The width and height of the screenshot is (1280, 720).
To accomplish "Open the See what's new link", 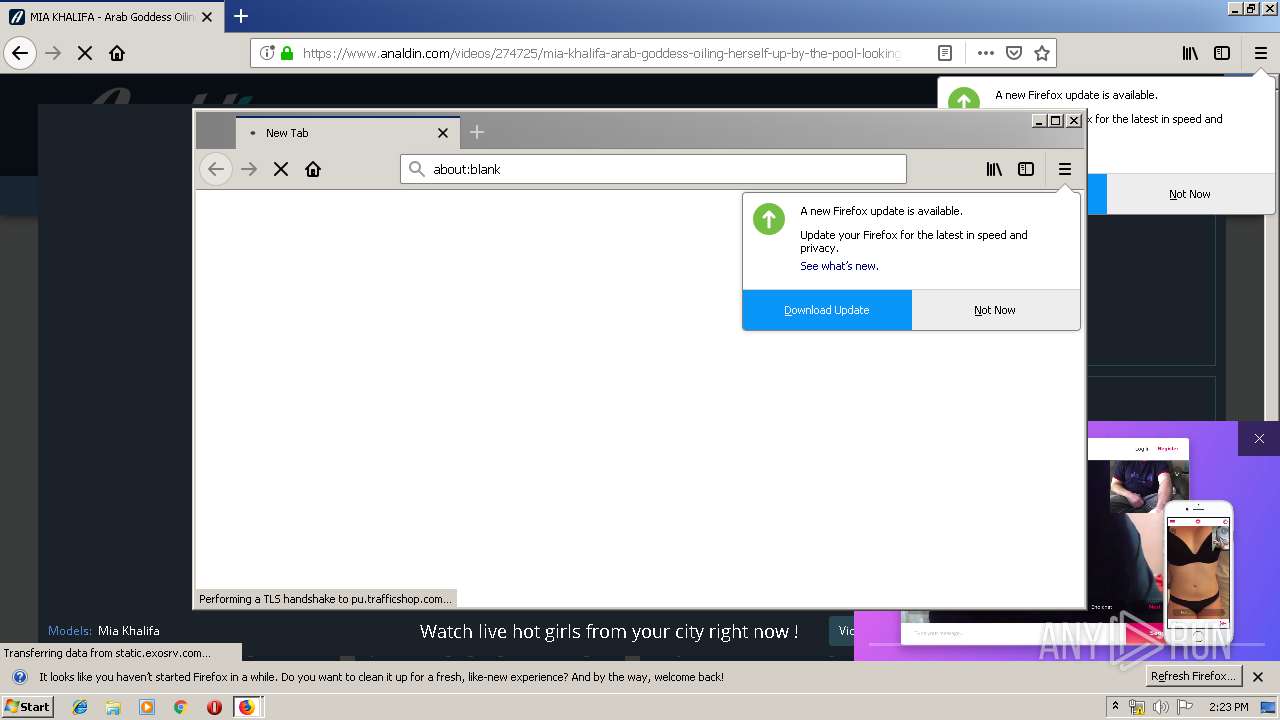I will click(x=839, y=266).
